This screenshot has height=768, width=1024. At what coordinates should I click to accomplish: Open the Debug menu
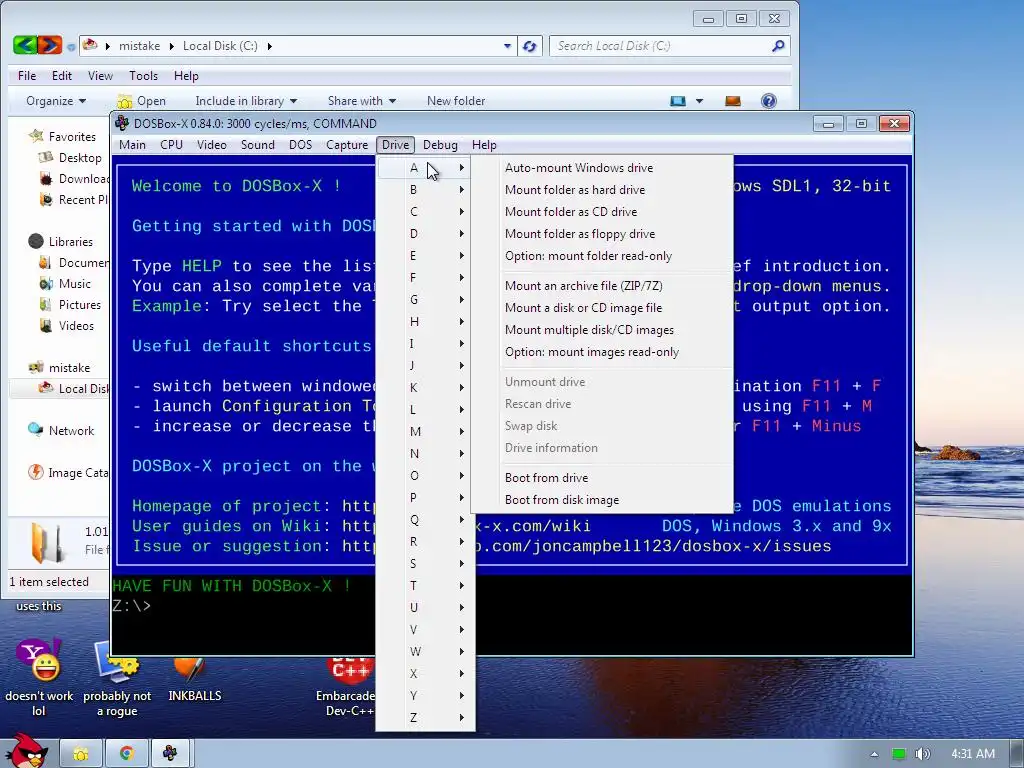tap(440, 145)
